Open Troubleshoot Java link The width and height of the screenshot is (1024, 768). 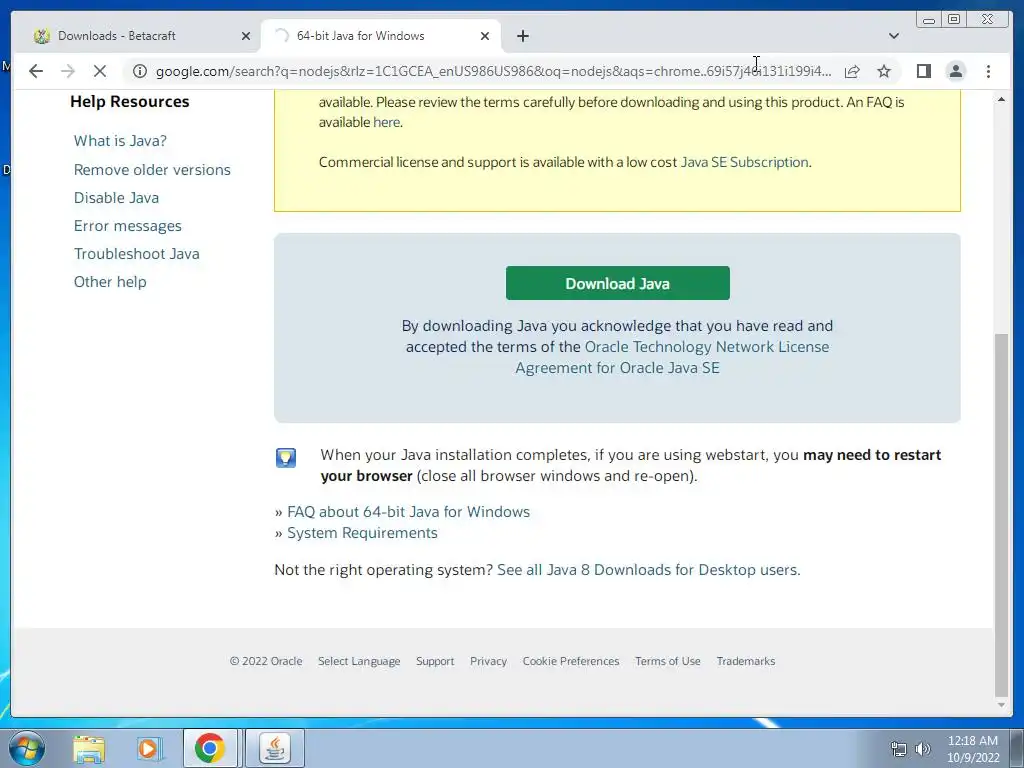click(136, 253)
